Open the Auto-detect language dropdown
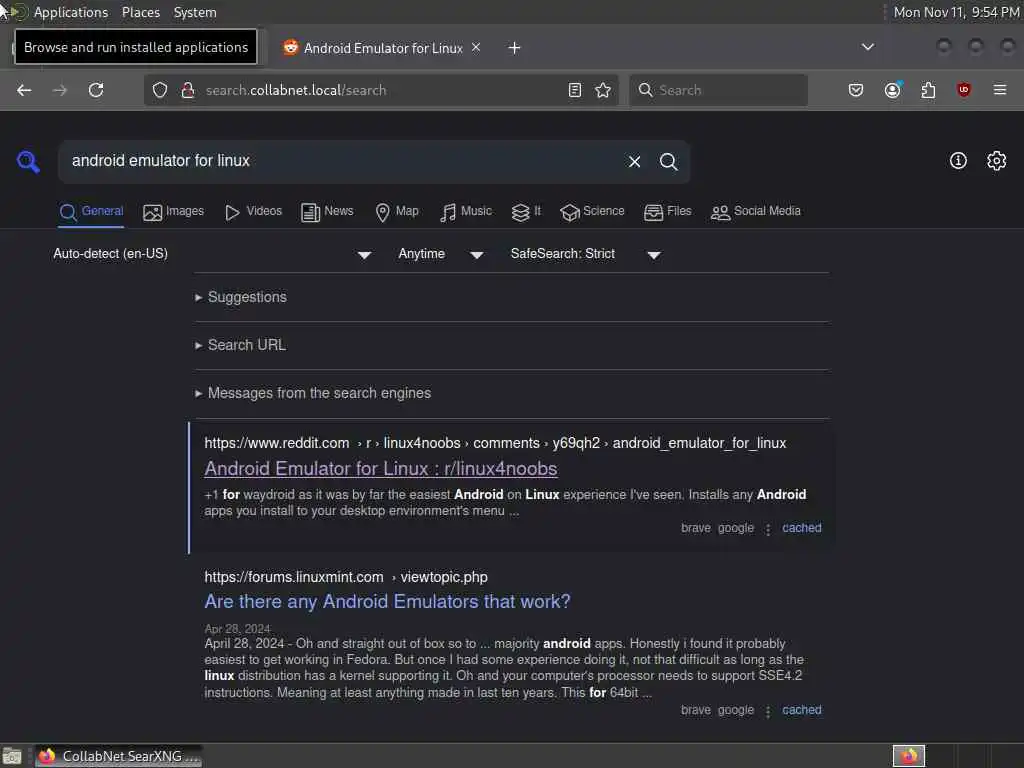 coord(212,254)
